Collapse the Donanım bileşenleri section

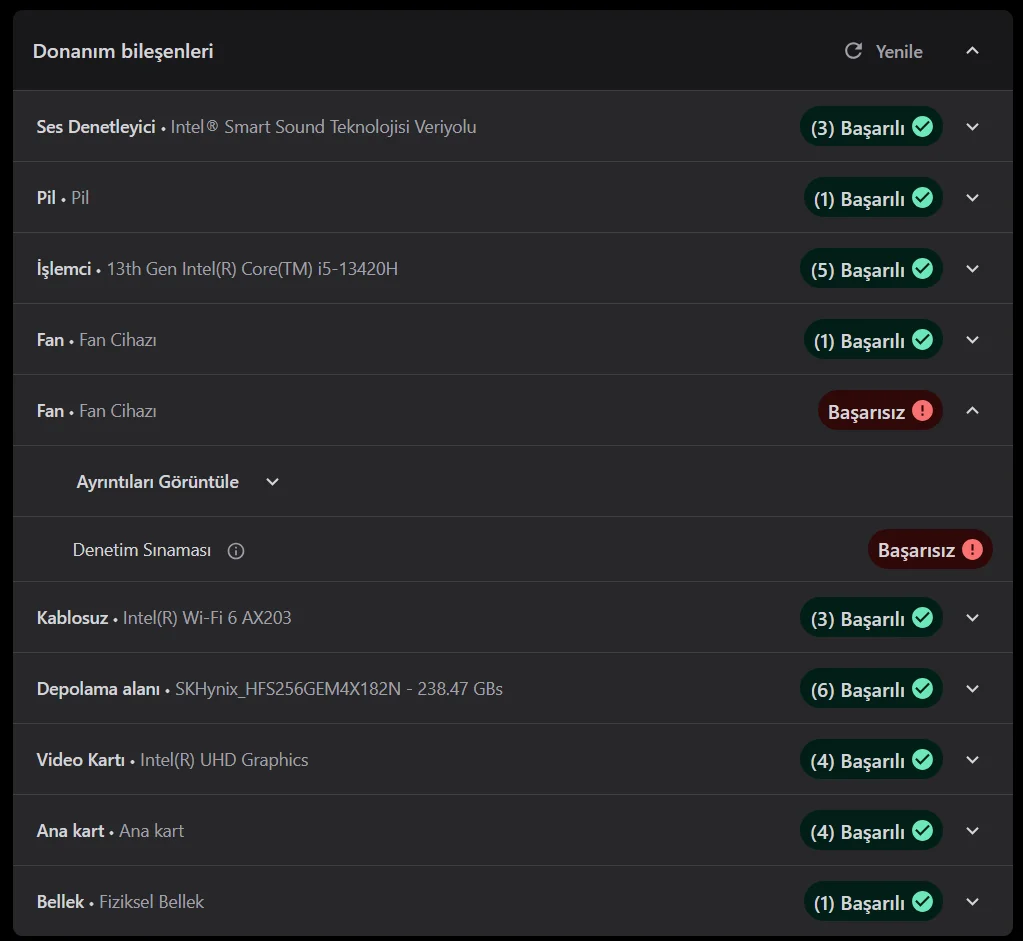[x=972, y=51]
